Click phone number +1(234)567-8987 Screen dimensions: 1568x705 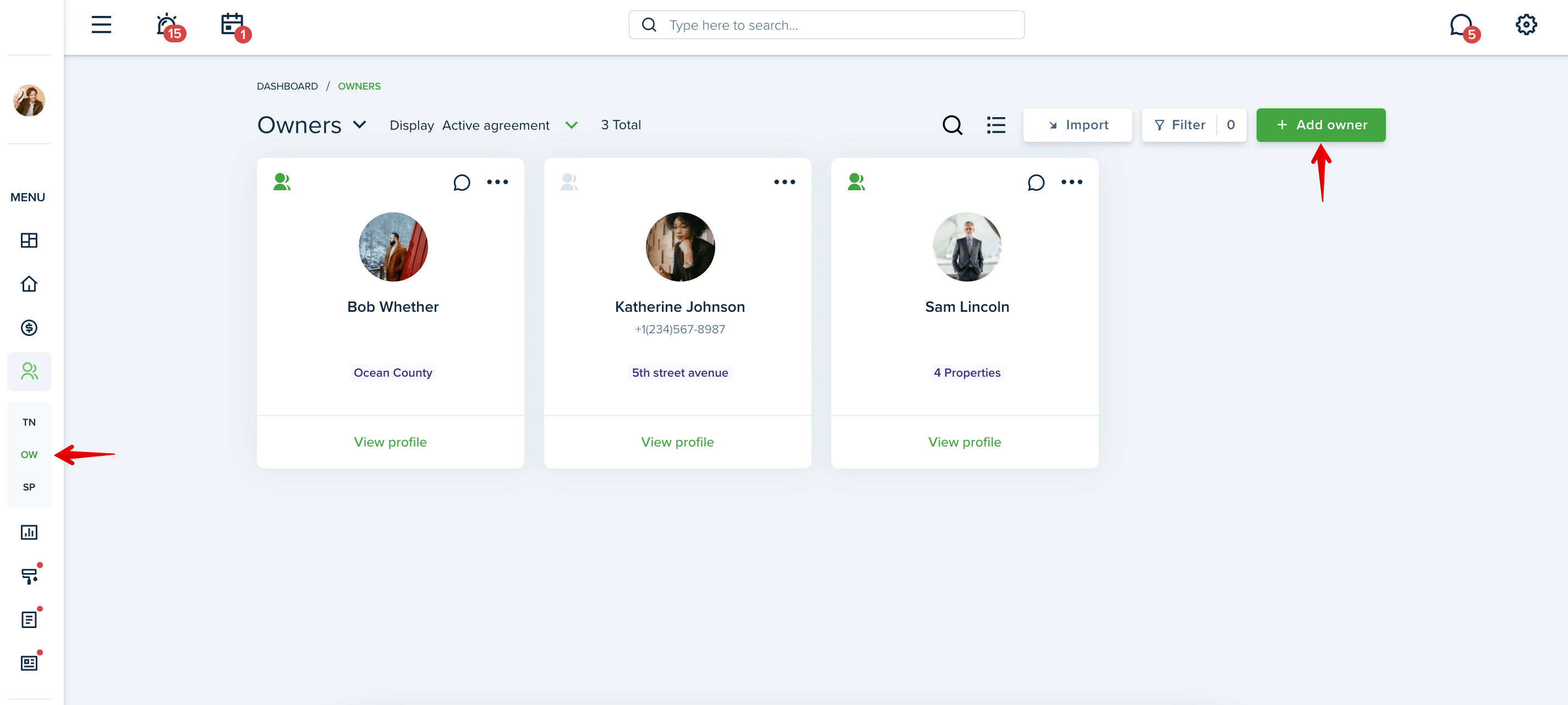pyautogui.click(x=680, y=330)
